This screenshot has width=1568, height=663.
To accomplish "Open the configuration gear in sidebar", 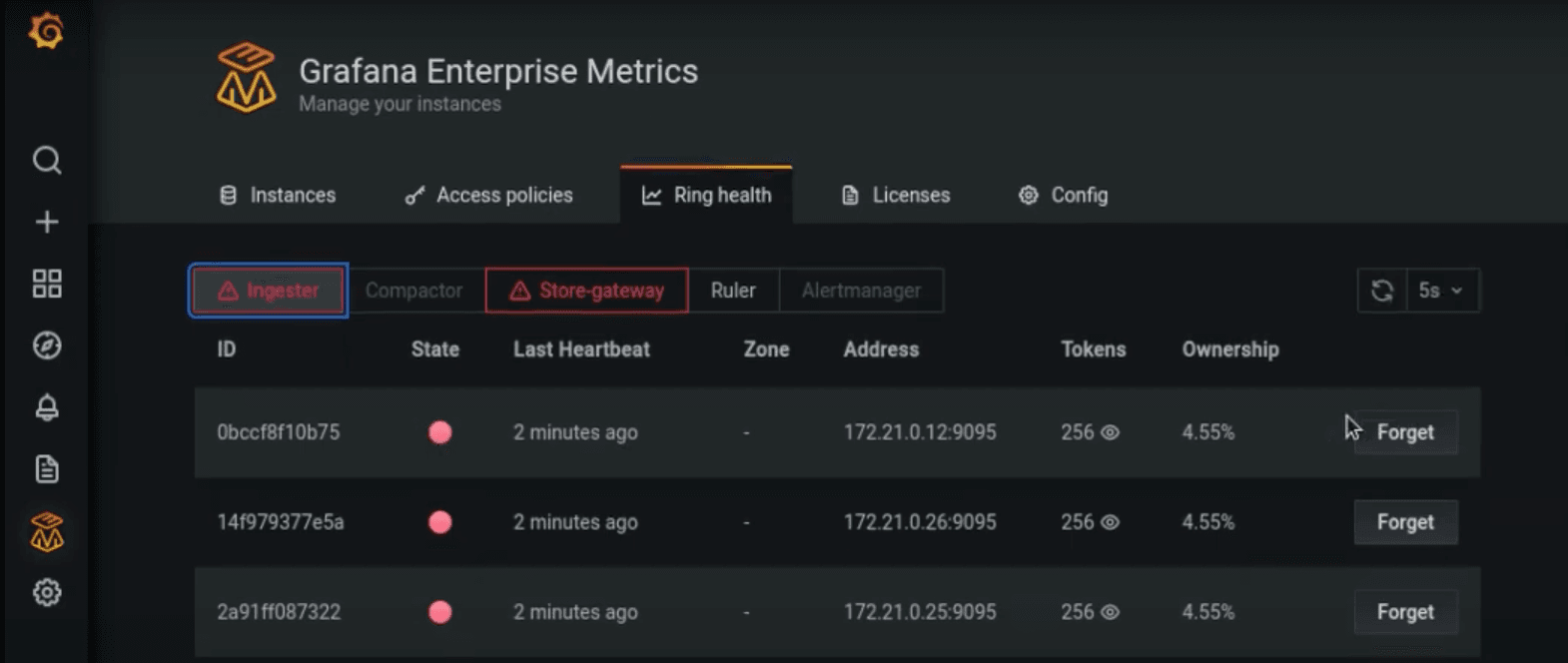I will 47,593.
